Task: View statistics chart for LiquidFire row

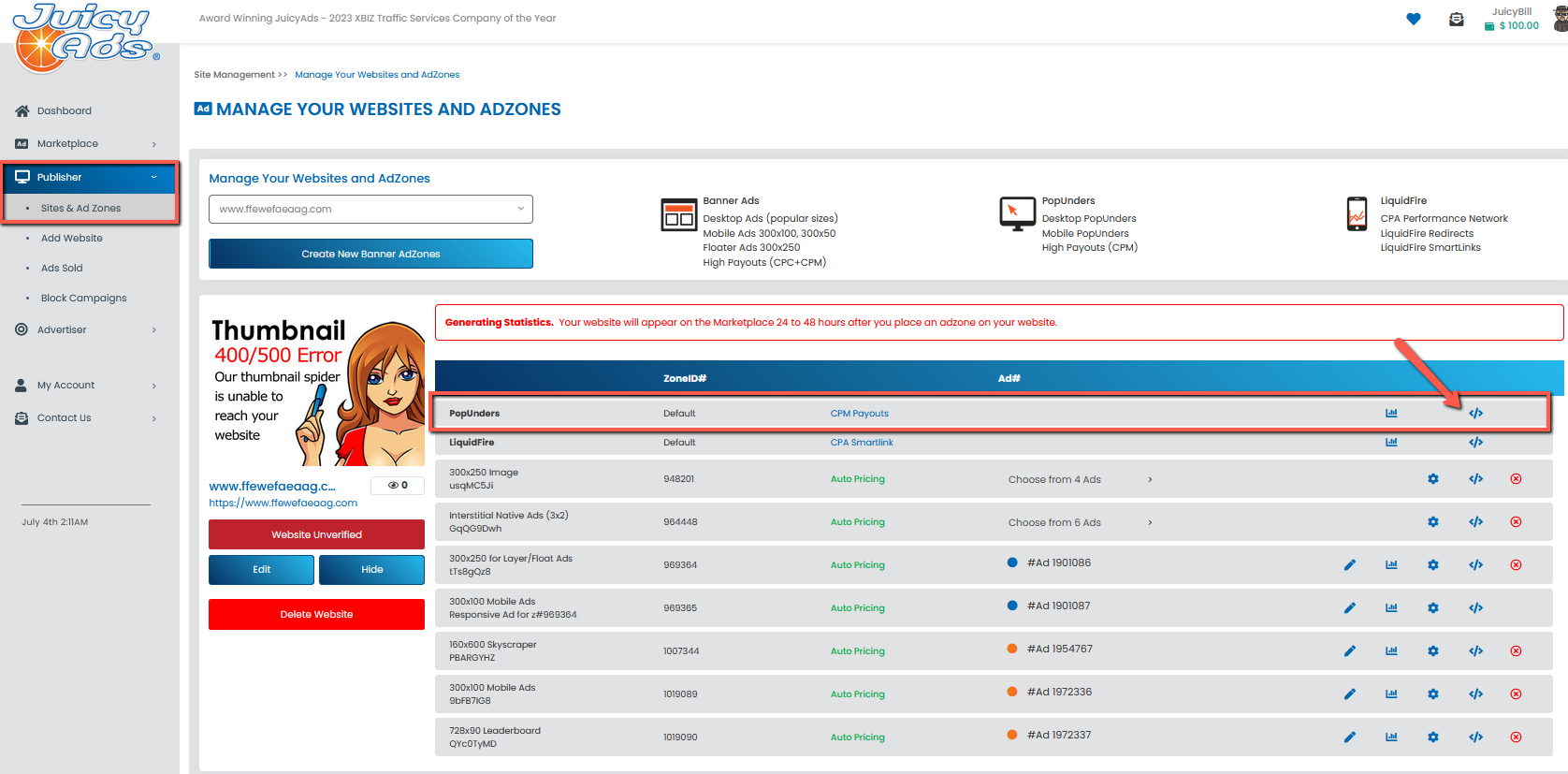Action: (1391, 443)
